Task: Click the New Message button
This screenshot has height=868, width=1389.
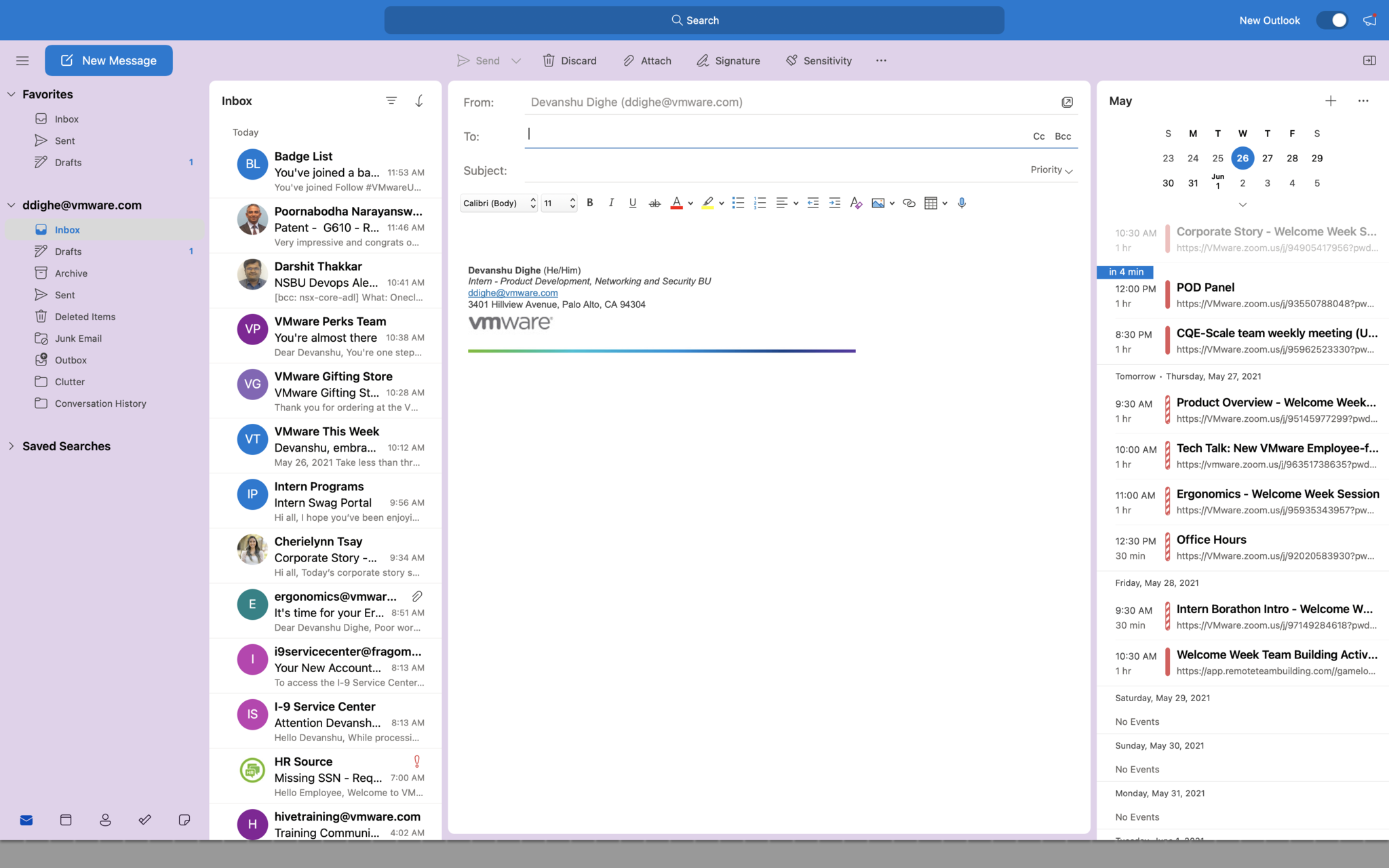Action: pyautogui.click(x=109, y=60)
